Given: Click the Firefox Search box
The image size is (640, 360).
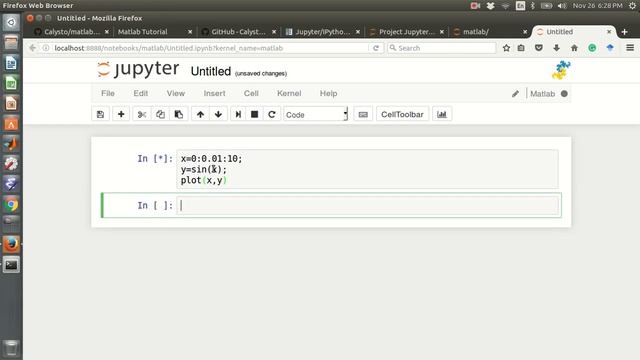Looking at the screenshot, I should coord(442,48).
